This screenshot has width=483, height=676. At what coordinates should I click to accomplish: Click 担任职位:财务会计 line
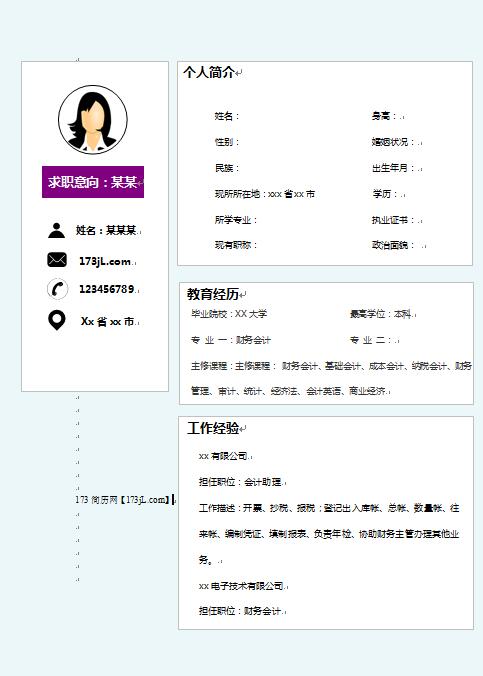240,611
